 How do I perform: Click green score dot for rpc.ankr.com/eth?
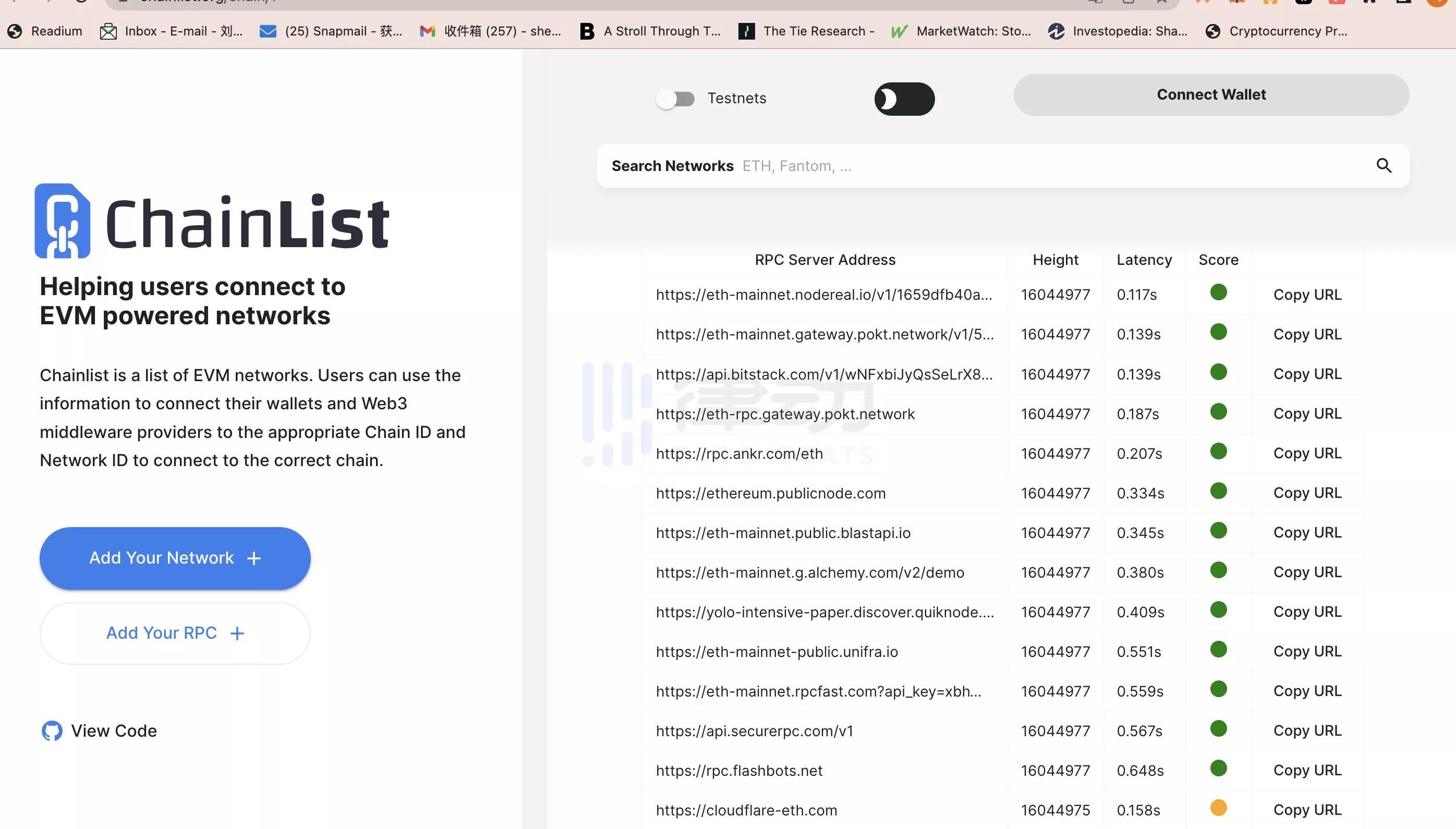click(x=1219, y=452)
